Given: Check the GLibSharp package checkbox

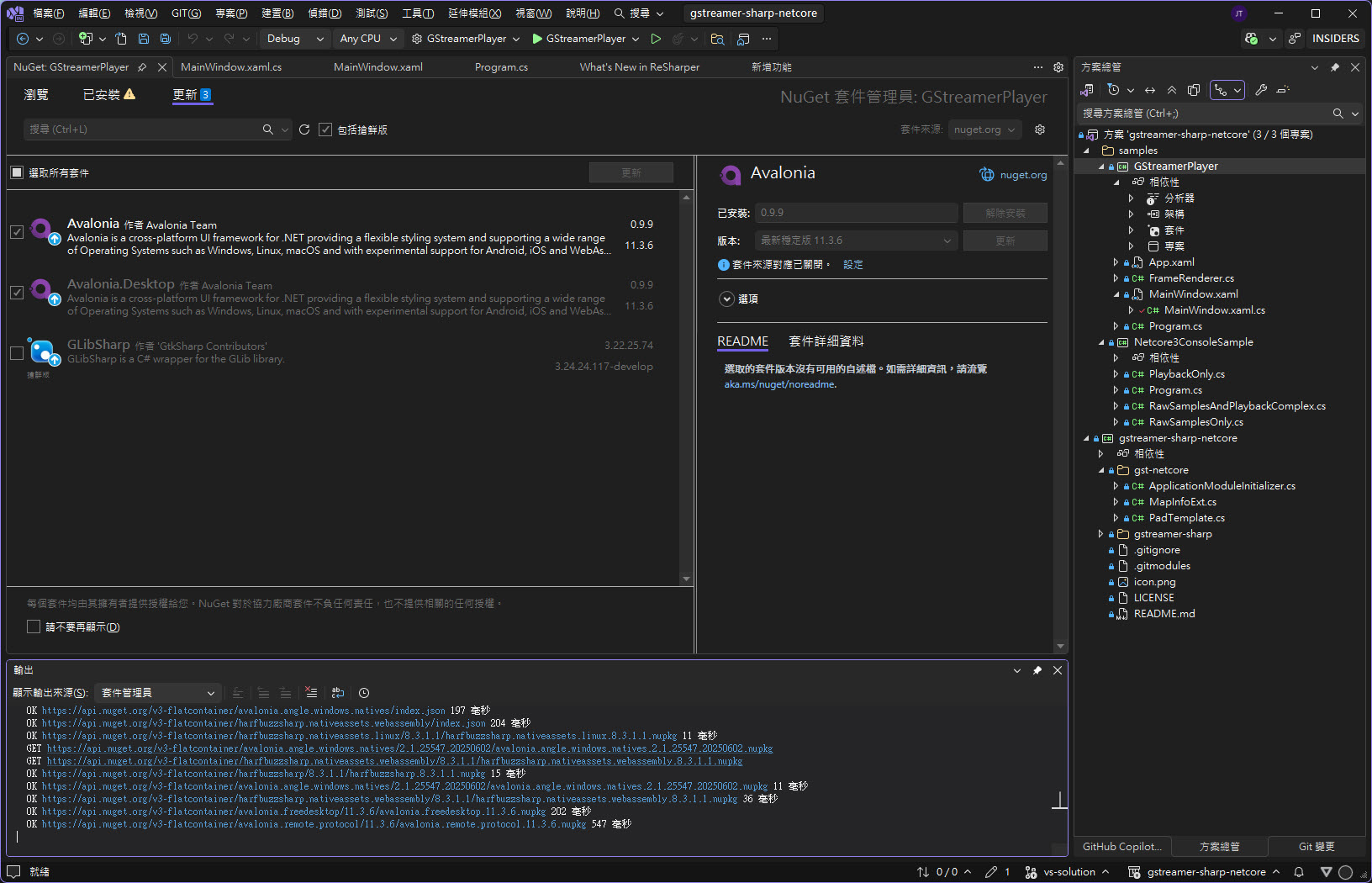Looking at the screenshot, I should pos(17,353).
